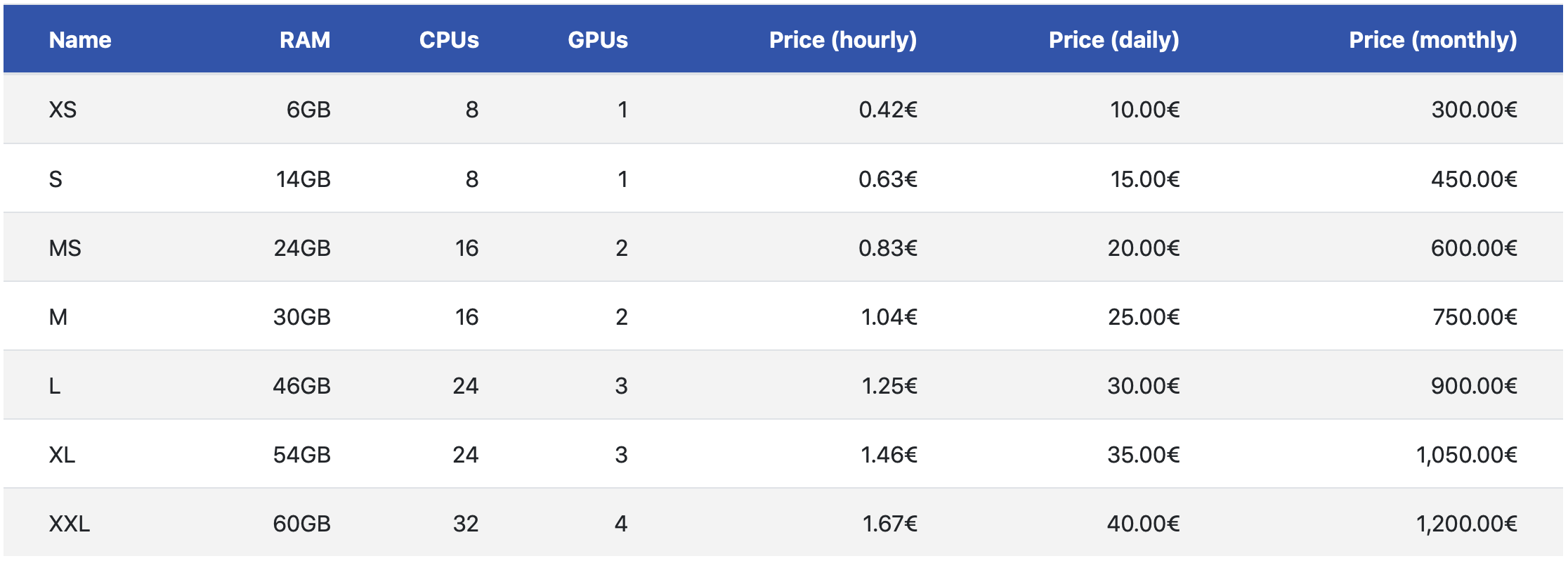Screen dimensions: 1568x561
Task: Select the XS plan name
Action: (x=63, y=110)
